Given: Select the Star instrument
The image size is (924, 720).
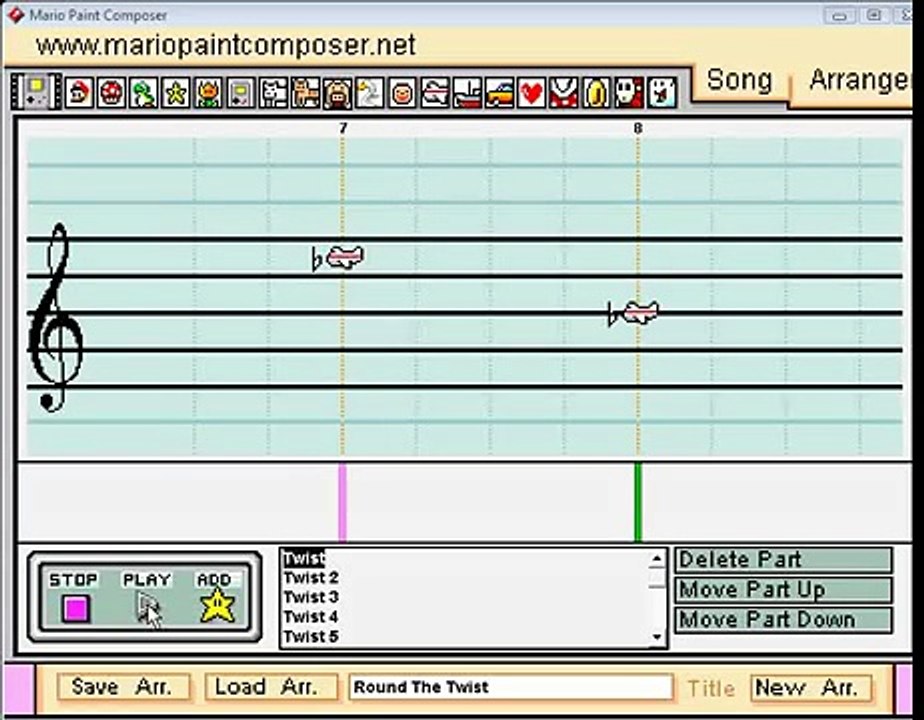Looking at the screenshot, I should point(176,93).
